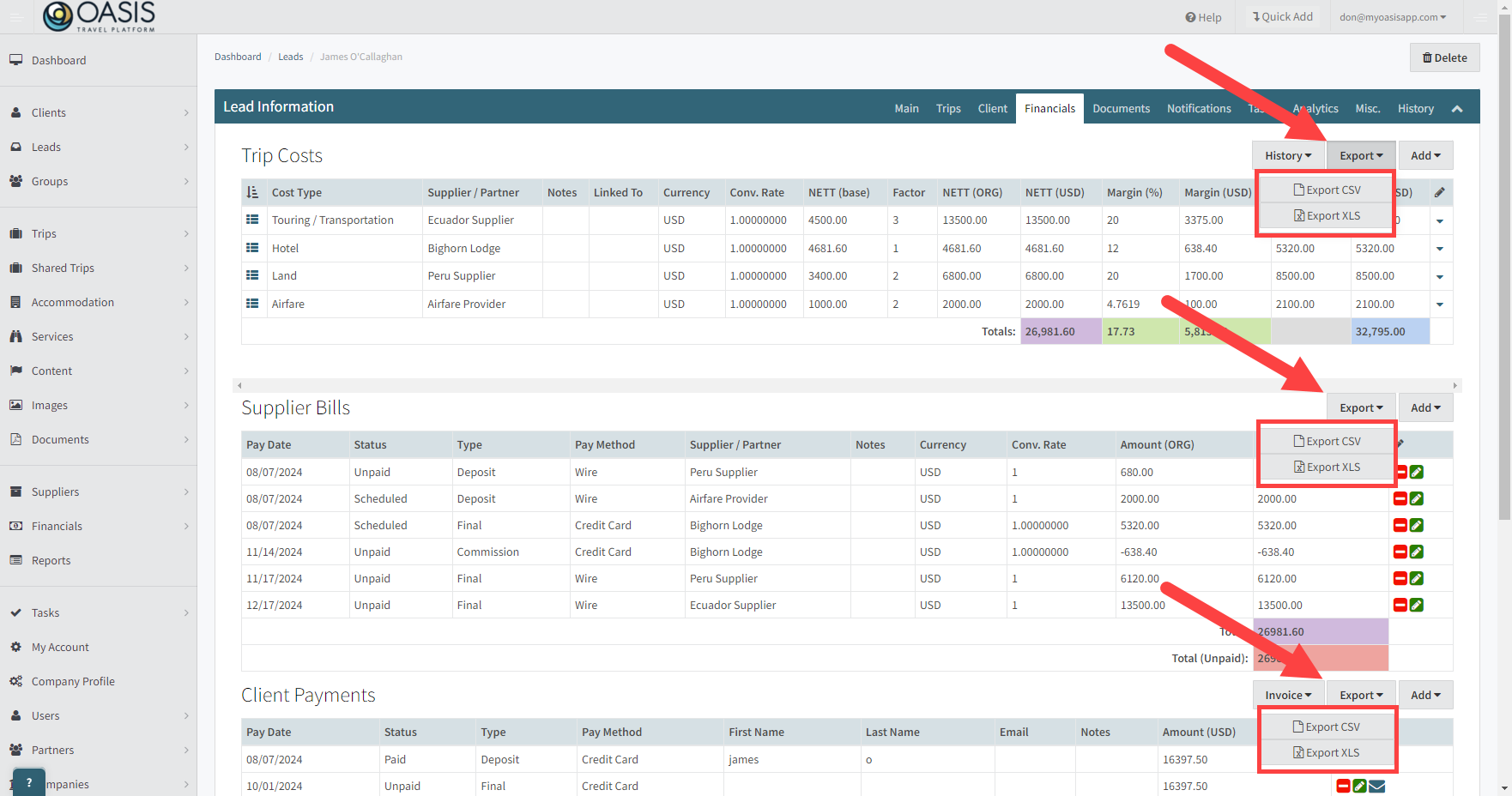
Task: Click the page vertical scrollbar thumb
Action: click(x=1504, y=266)
